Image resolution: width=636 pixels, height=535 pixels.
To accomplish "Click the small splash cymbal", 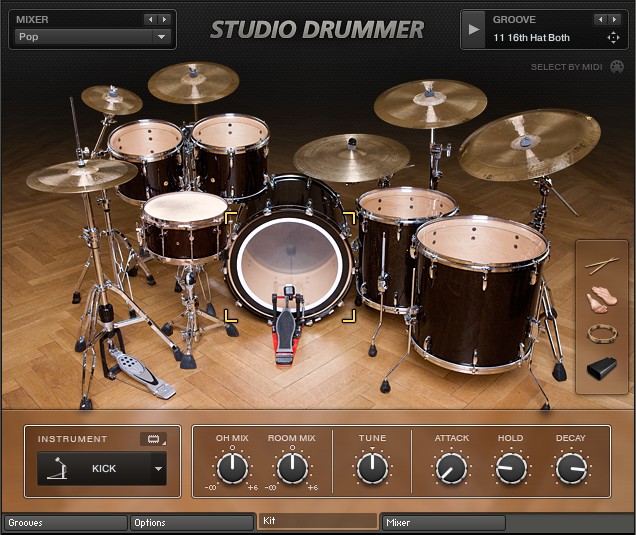I will pos(112,100).
